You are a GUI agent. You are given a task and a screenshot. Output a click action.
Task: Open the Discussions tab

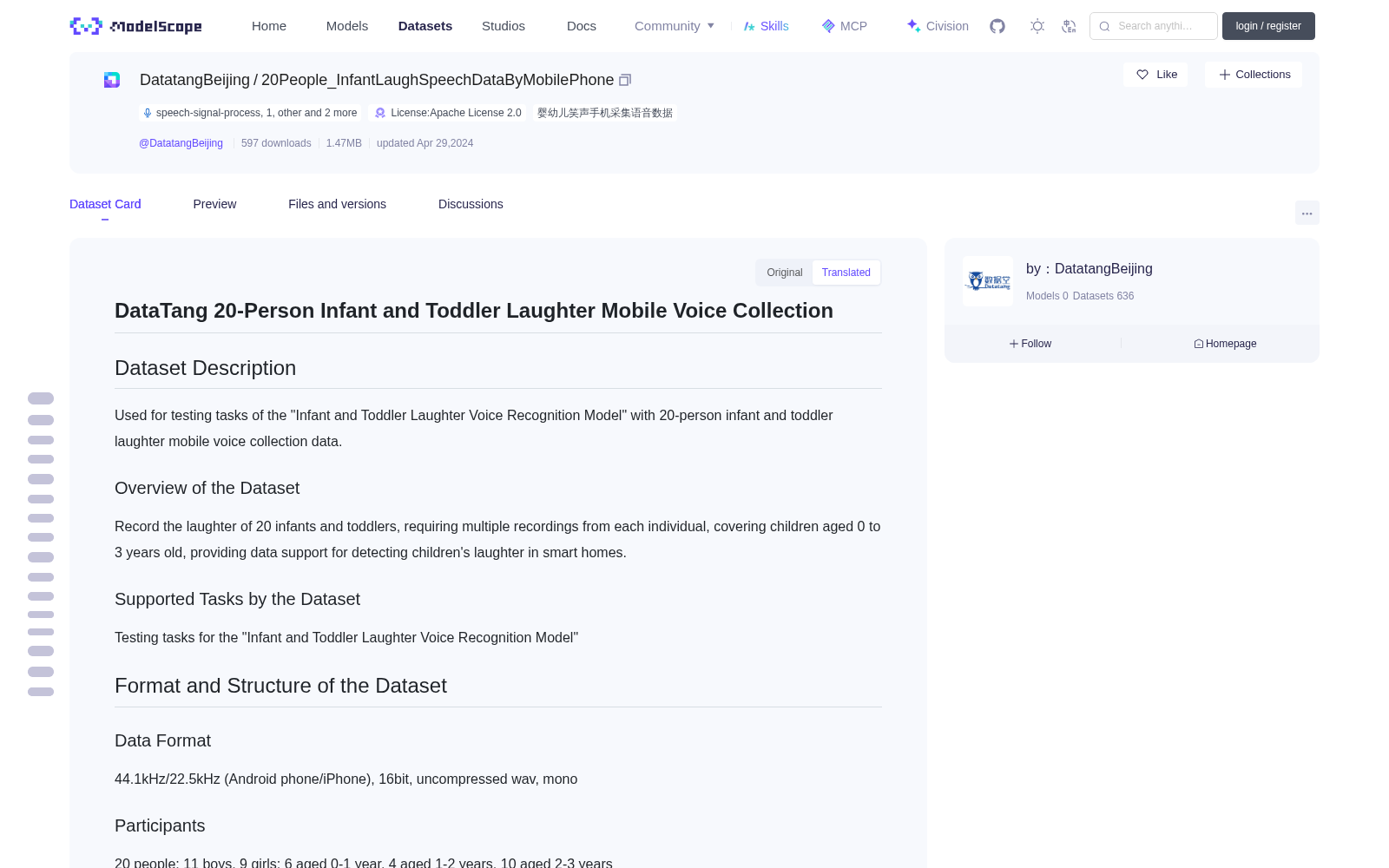pos(471,204)
